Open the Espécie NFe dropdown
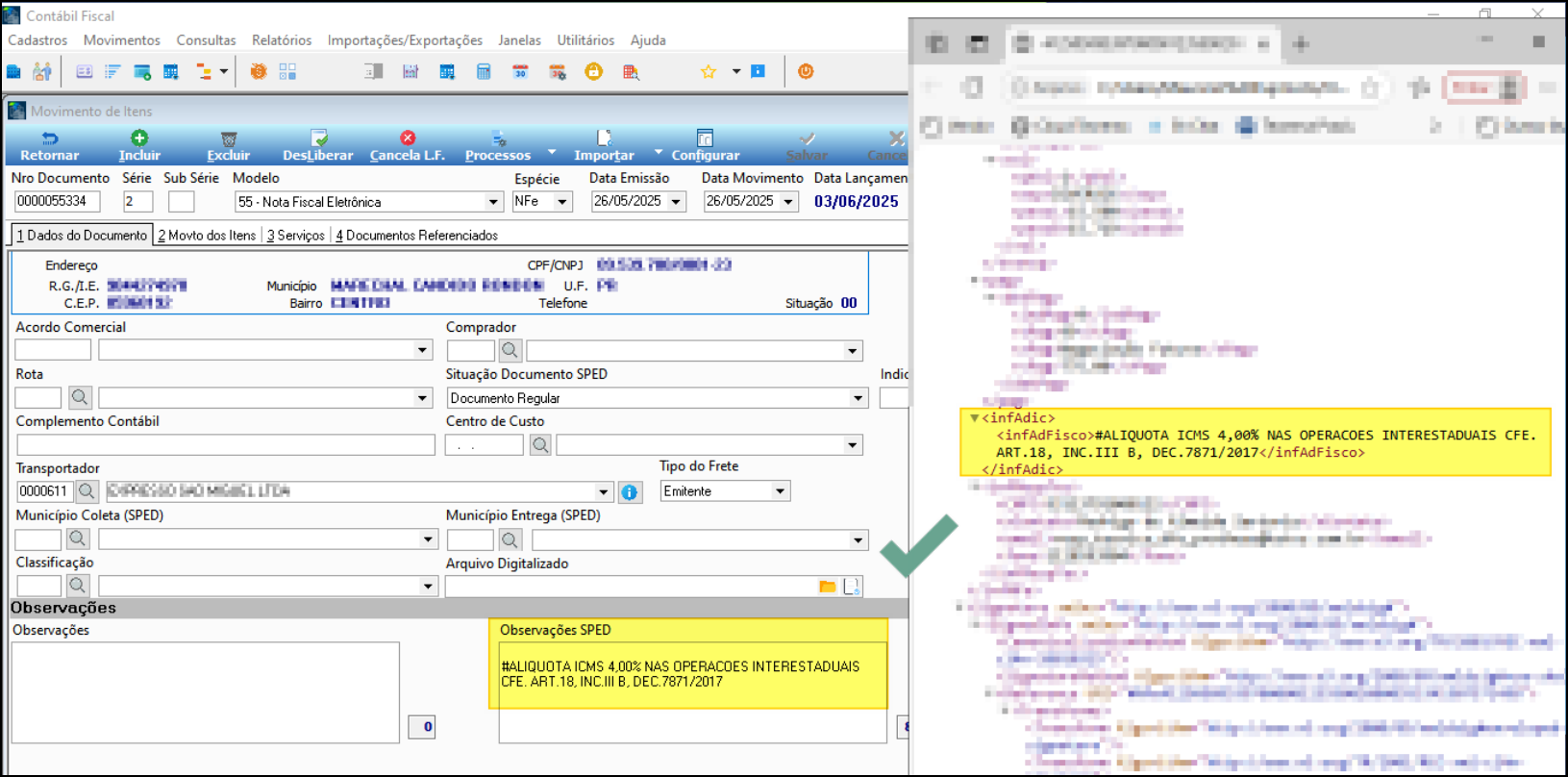Viewport: 1568px width, 777px height. click(562, 202)
